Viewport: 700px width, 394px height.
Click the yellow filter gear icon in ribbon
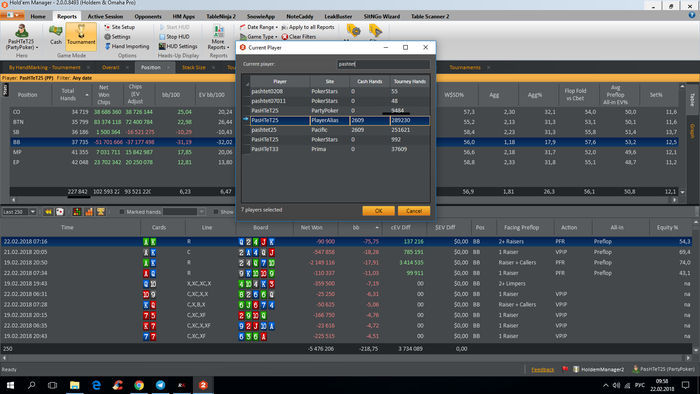click(x=354, y=31)
